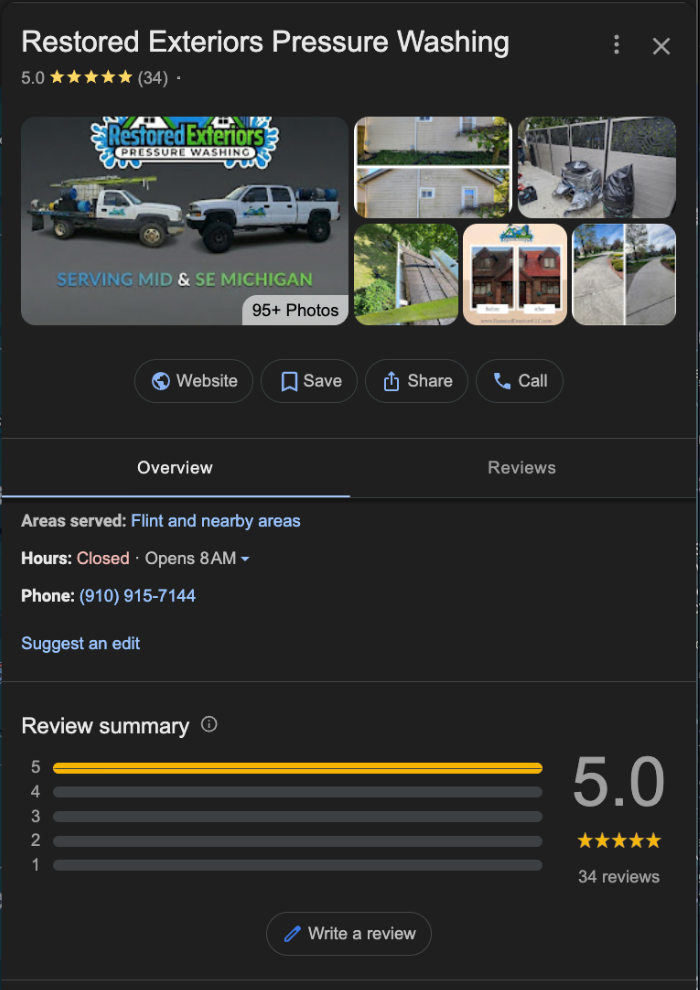The width and height of the screenshot is (700, 990).
Task: Click the large 5.0 score number
Action: click(619, 783)
